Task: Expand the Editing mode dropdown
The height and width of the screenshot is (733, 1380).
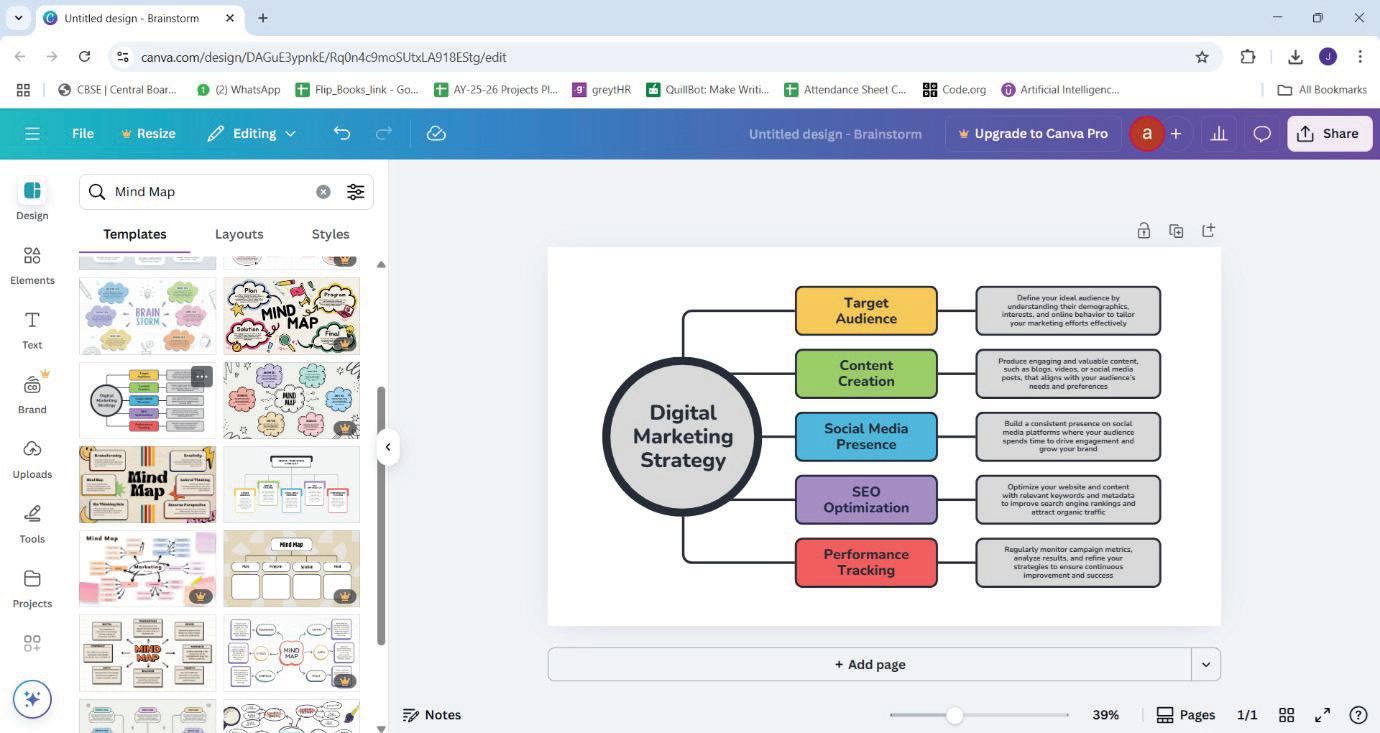Action: (x=251, y=133)
